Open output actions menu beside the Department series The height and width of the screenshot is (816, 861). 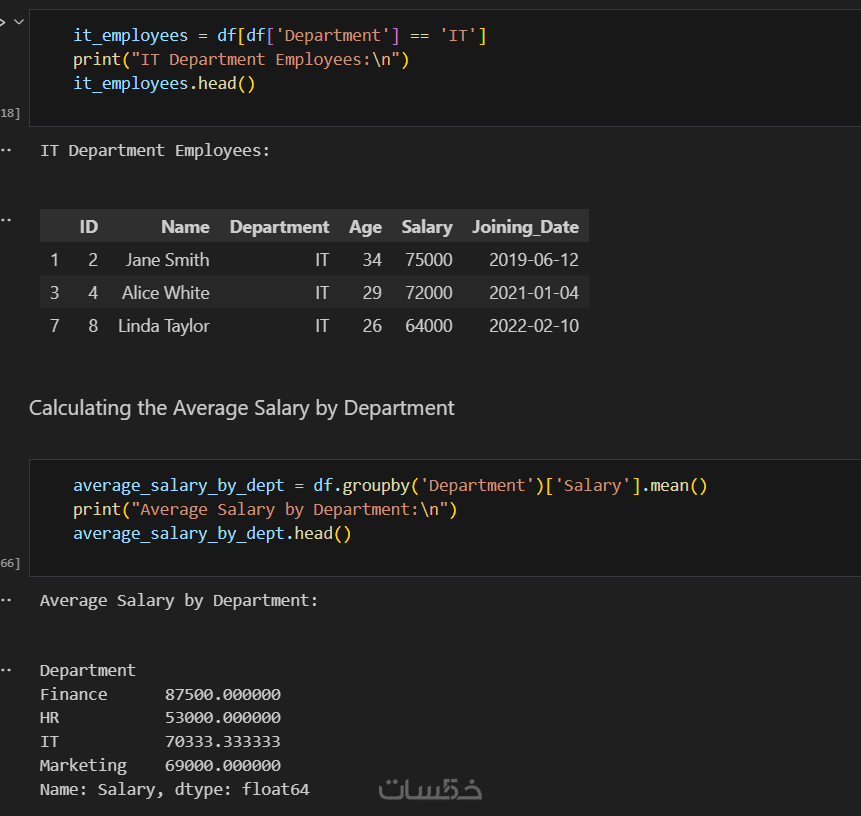pyautogui.click(x=7, y=670)
